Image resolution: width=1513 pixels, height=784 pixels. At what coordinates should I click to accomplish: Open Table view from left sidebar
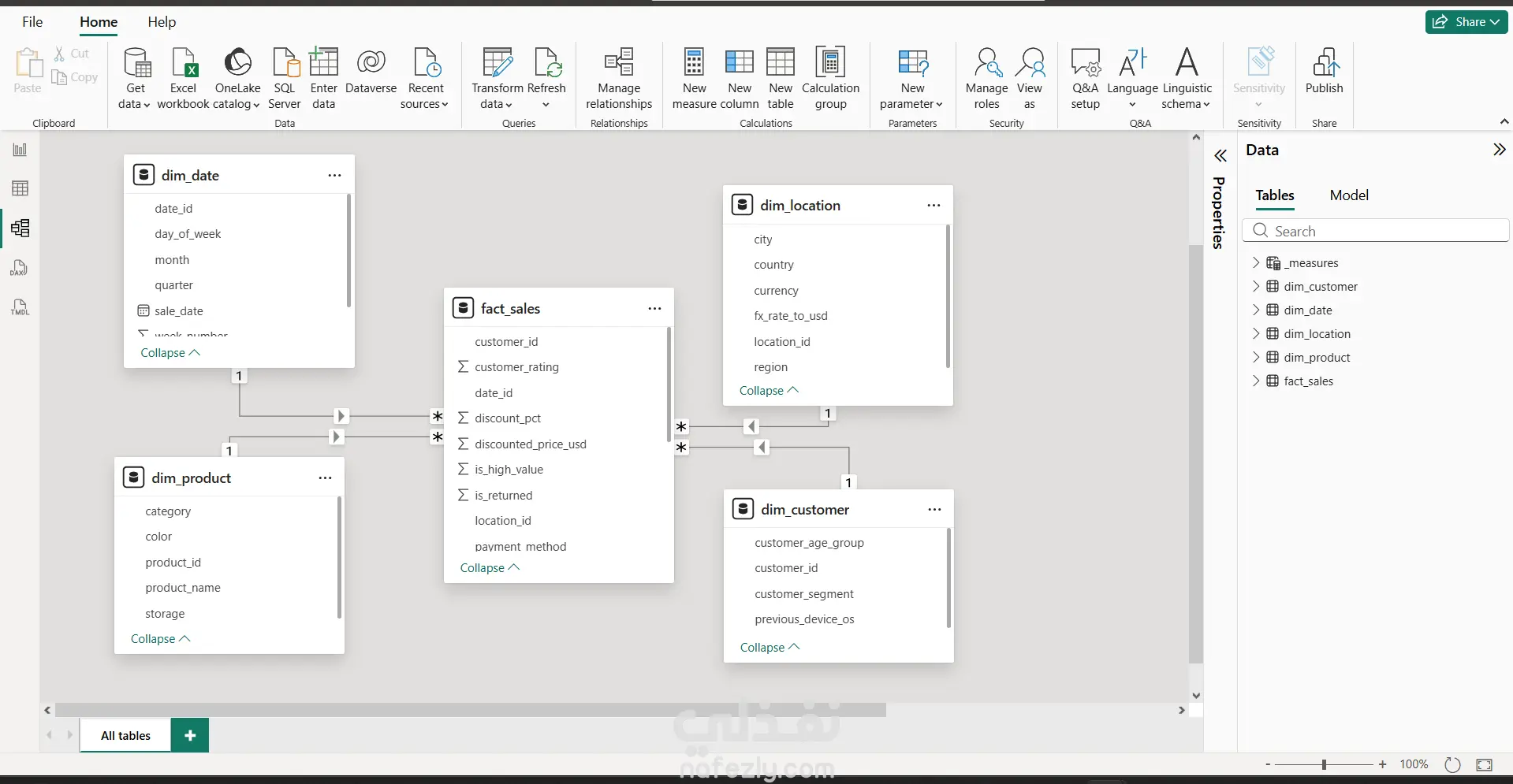pos(20,188)
